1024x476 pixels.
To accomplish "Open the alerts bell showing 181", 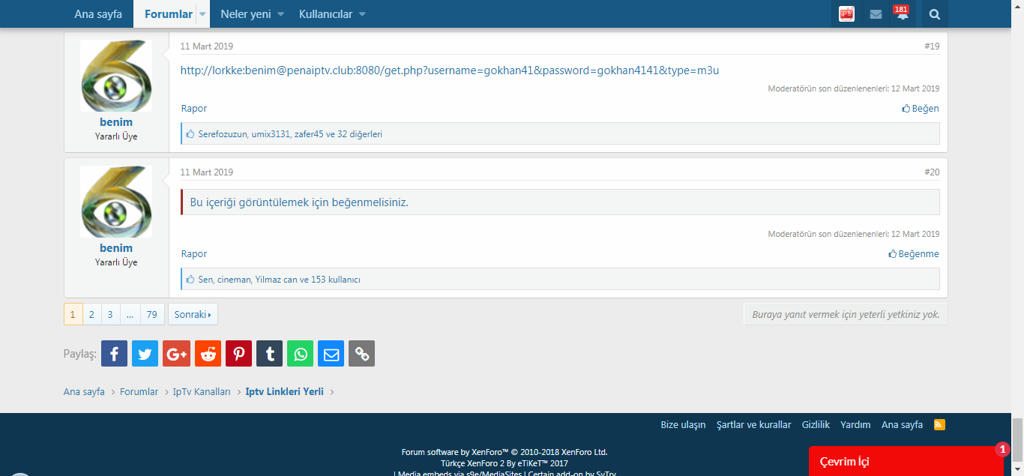I will 901,14.
